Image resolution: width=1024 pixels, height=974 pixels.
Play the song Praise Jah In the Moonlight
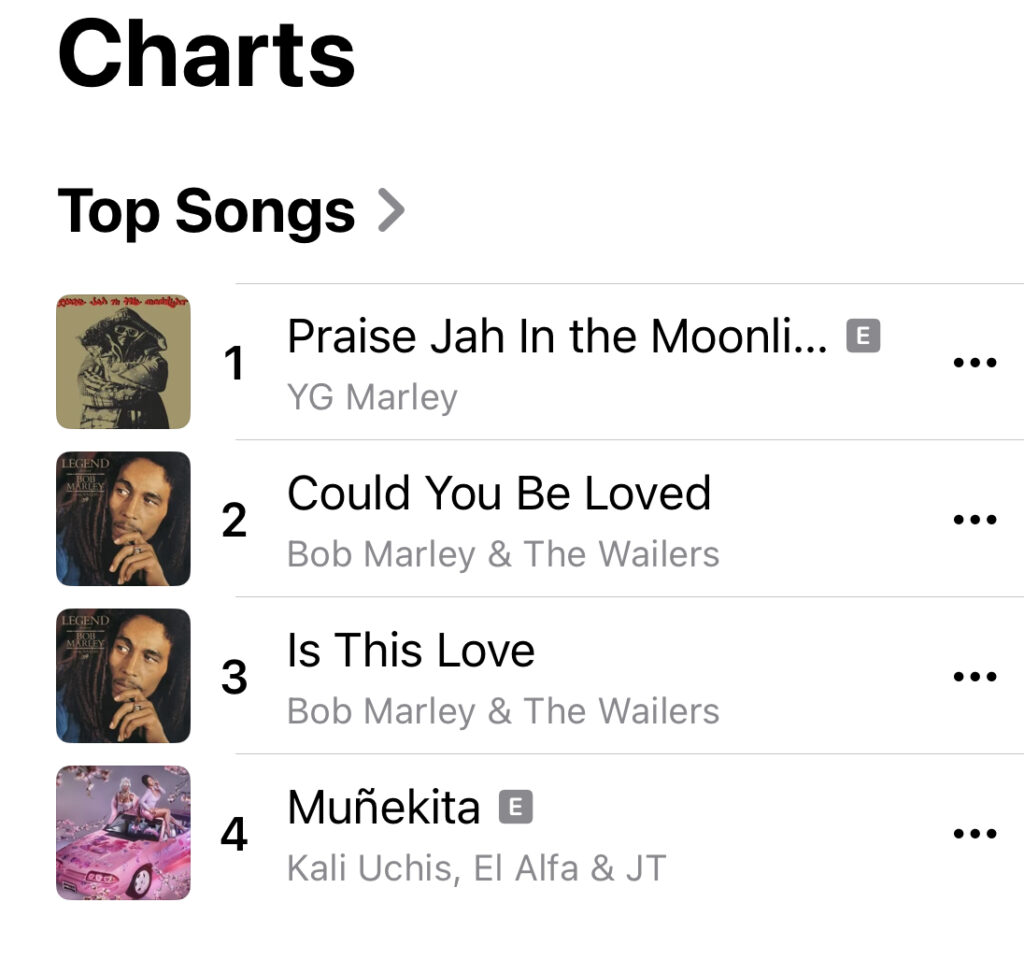pos(556,337)
